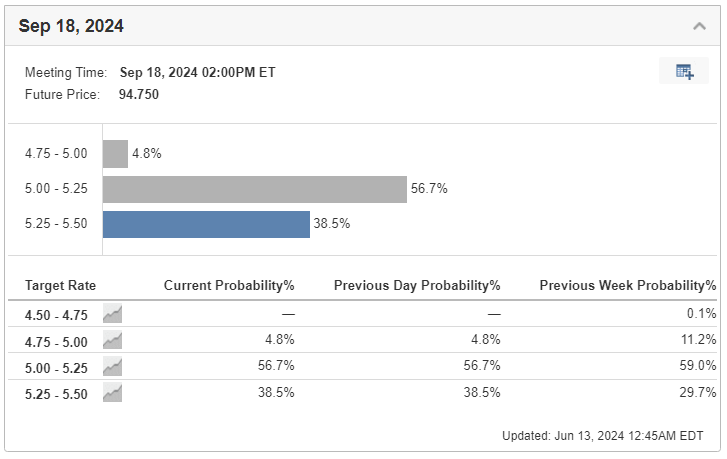Collapse the Sep 18, 2024 panel chevron
Screen dimensions: 727x459
click(x=699, y=26)
